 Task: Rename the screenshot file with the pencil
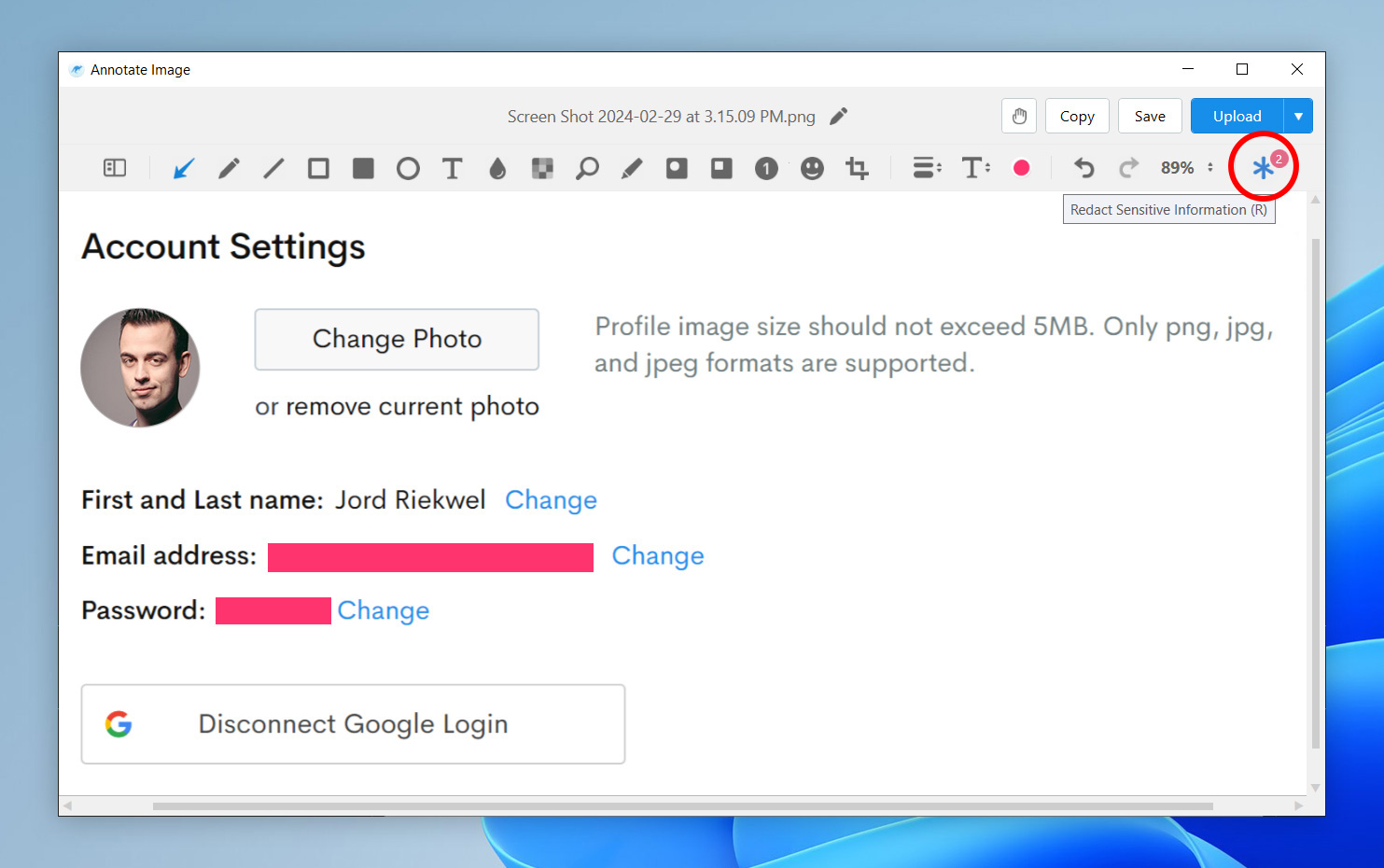(x=838, y=116)
